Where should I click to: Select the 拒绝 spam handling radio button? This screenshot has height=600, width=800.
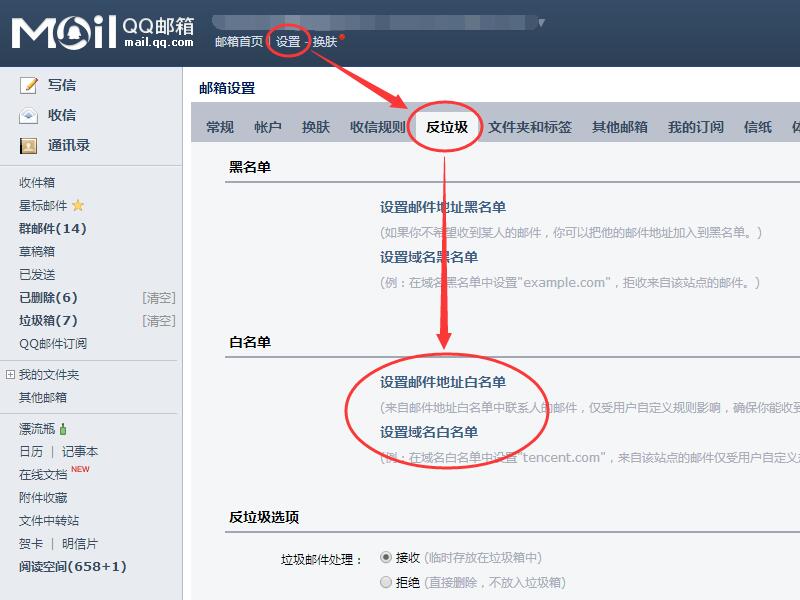(386, 582)
